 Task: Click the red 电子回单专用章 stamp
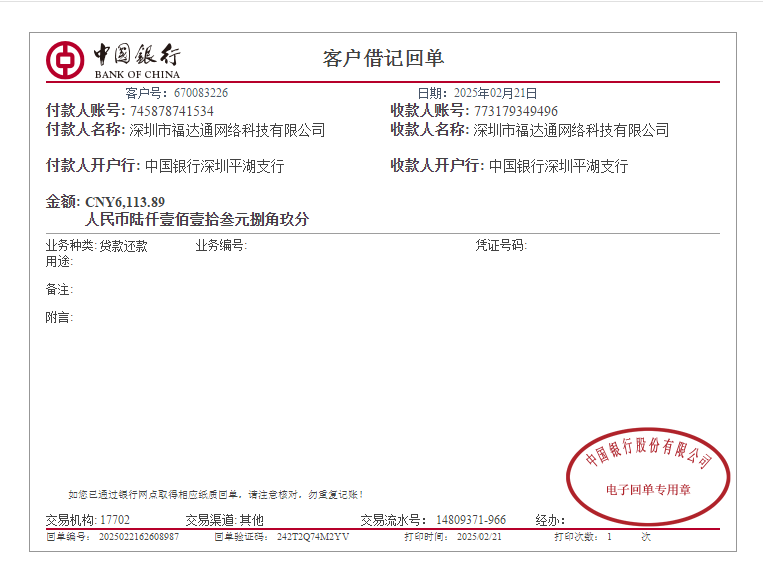pos(648,476)
